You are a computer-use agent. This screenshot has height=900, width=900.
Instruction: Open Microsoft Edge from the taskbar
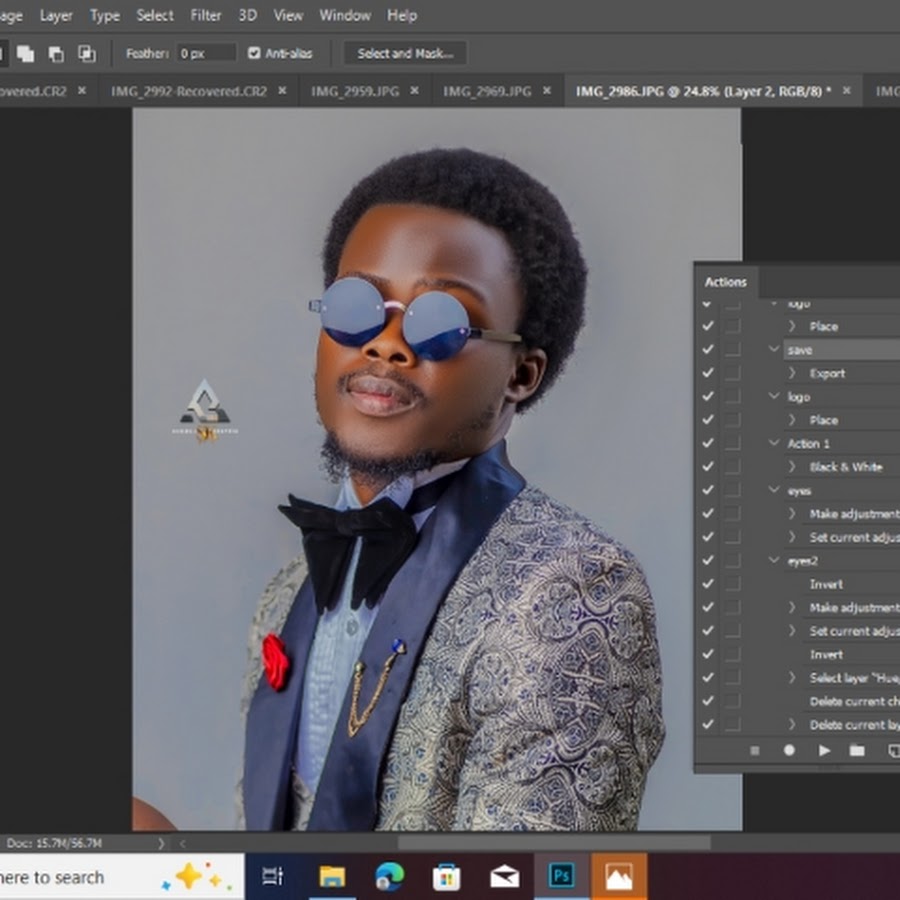click(389, 877)
